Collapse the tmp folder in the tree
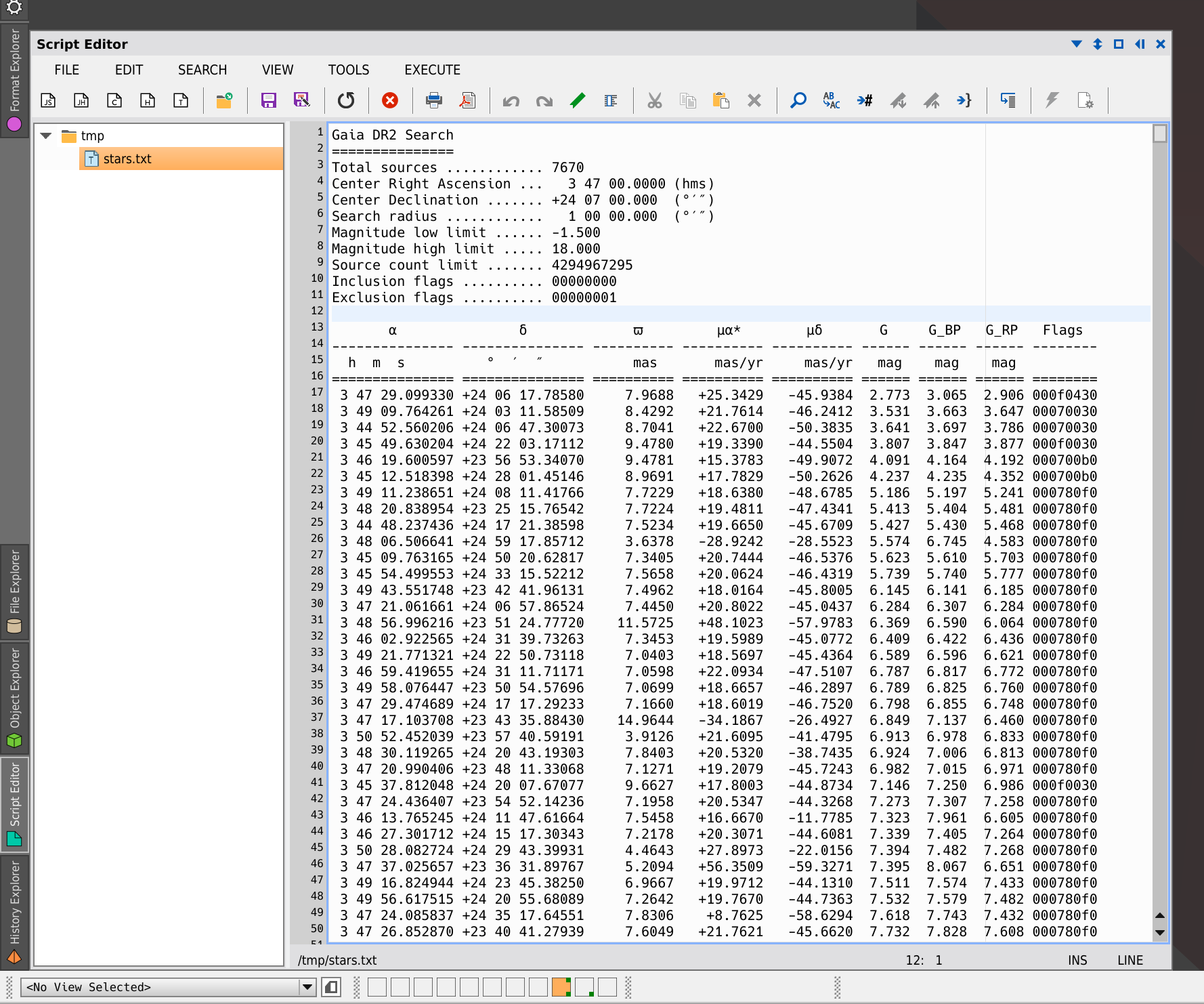The height and width of the screenshot is (1004, 1204). tap(46, 135)
